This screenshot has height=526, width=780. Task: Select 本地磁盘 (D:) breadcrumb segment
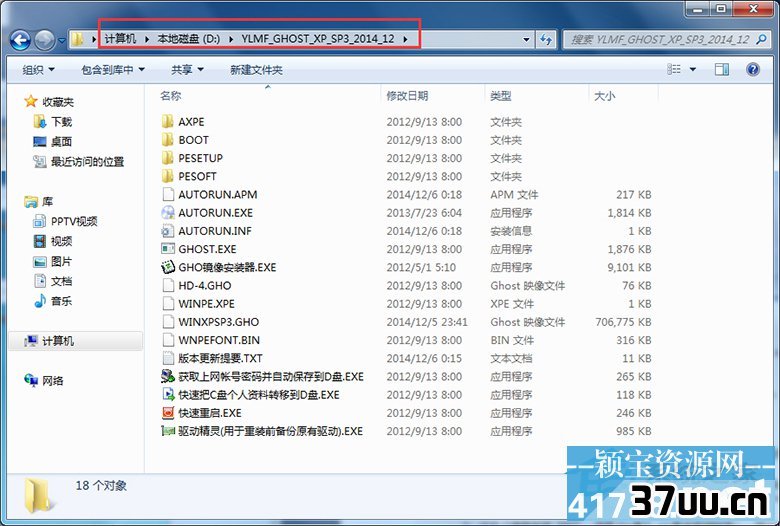coord(189,39)
